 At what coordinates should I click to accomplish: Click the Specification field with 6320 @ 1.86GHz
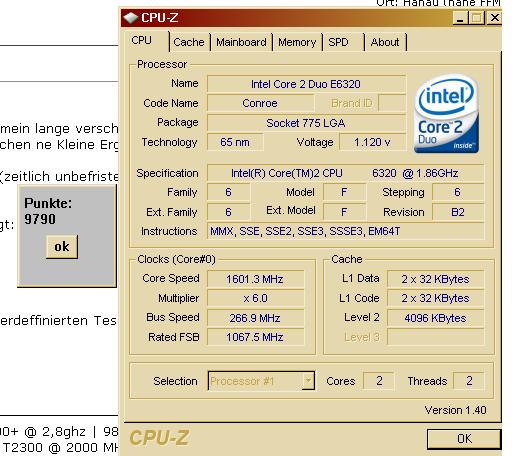345,173
